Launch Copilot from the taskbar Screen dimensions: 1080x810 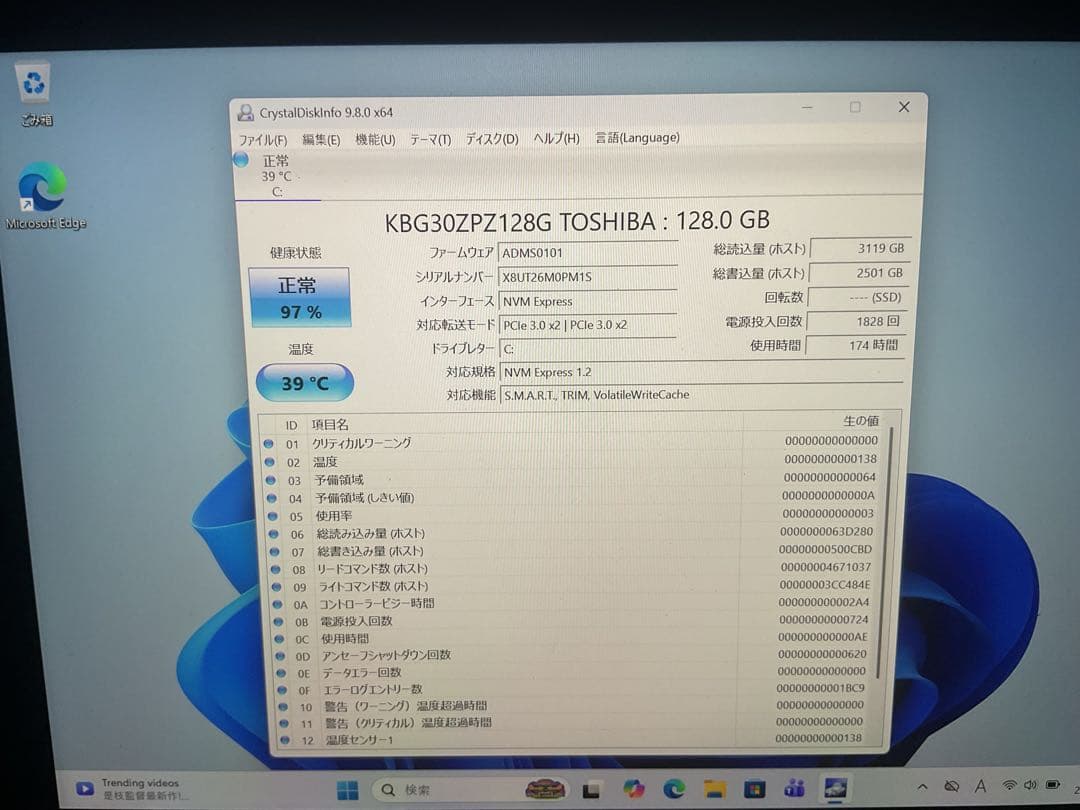(x=633, y=789)
